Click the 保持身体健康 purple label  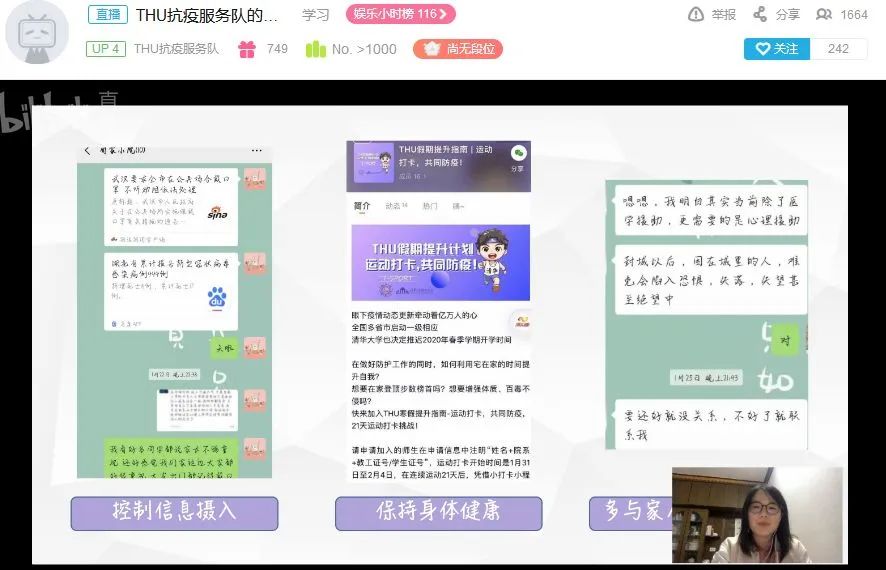tap(438, 512)
